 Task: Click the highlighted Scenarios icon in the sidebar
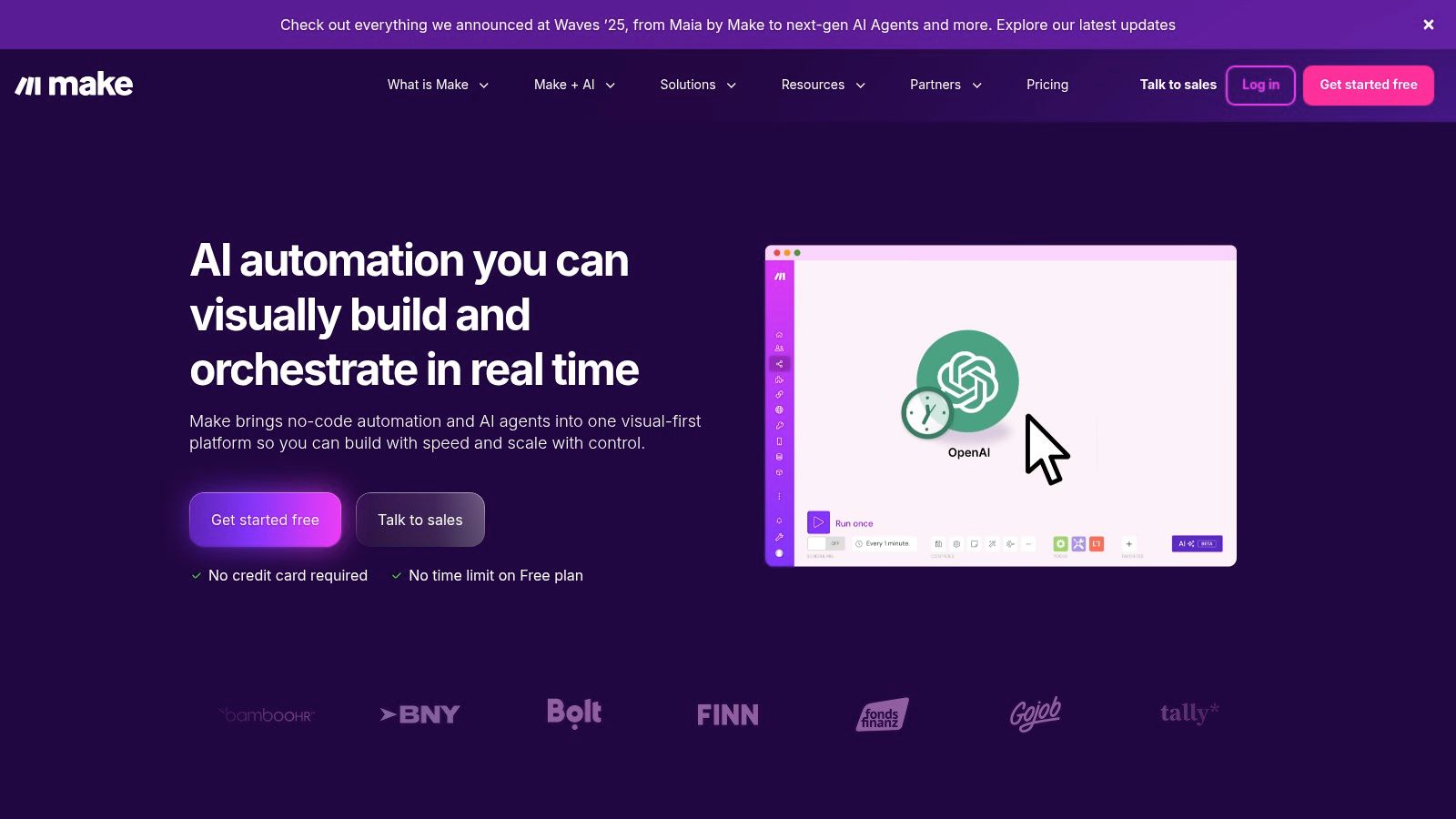point(779,363)
